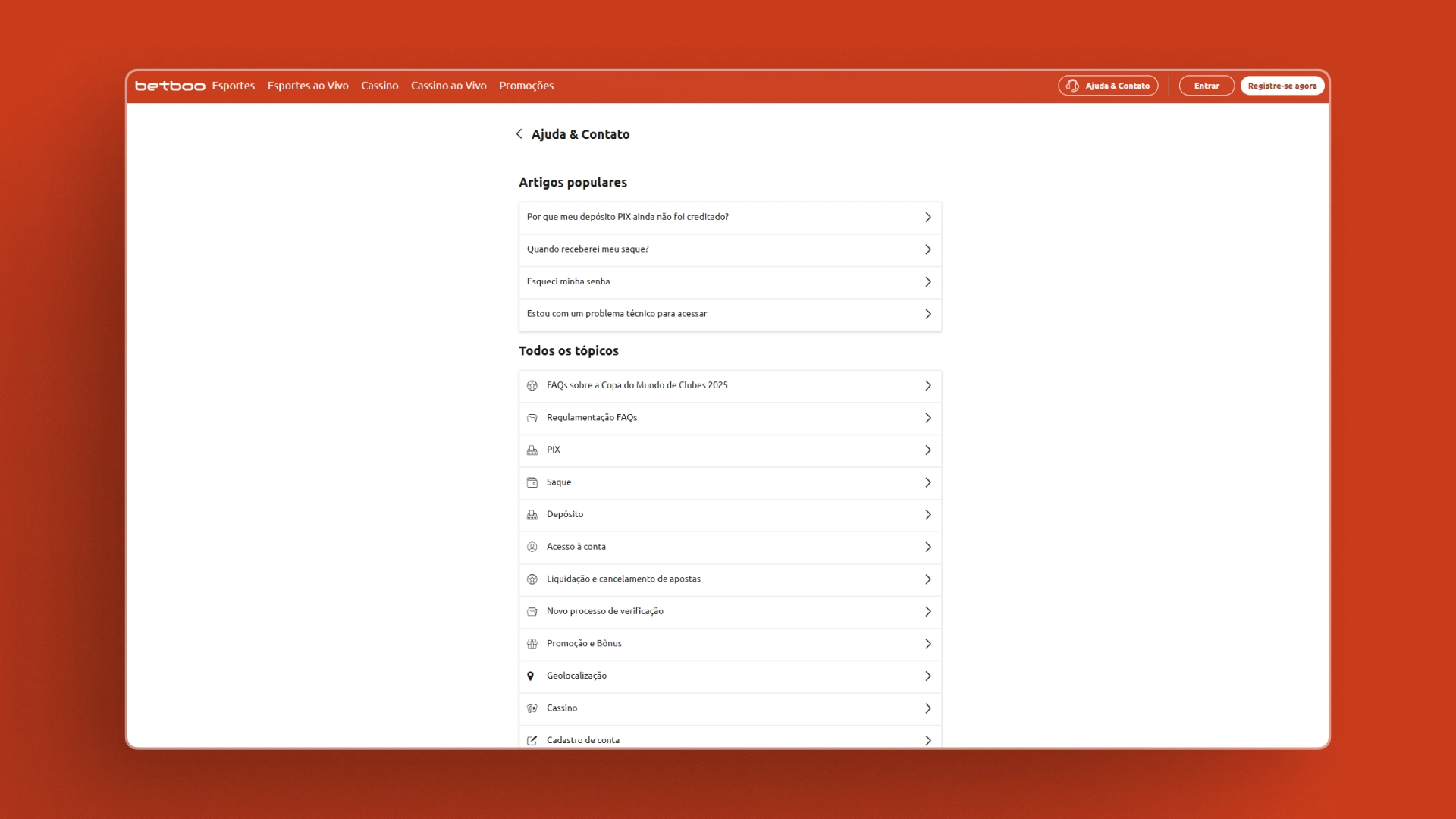Screen dimensions: 1456x819
Task: Click the betboo logo in the header
Action: click(168, 86)
